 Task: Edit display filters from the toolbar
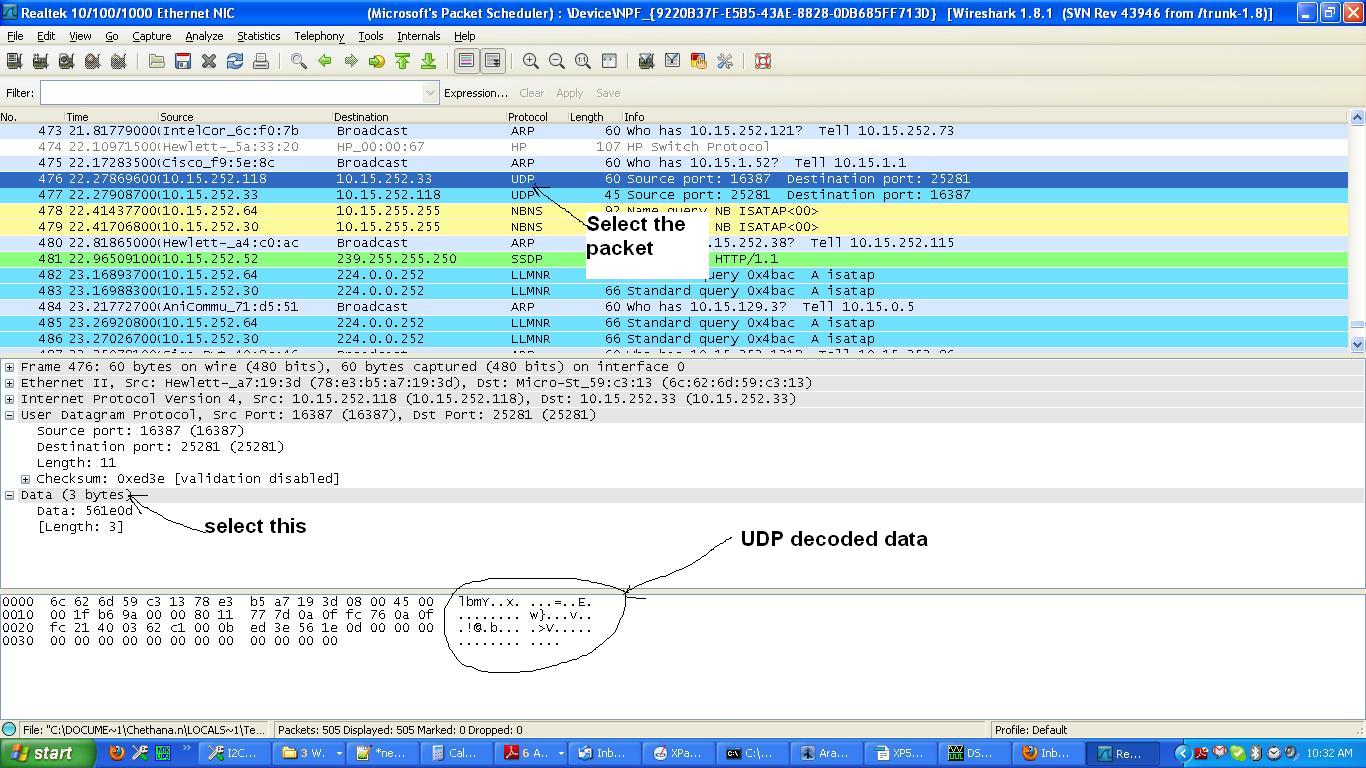point(673,61)
